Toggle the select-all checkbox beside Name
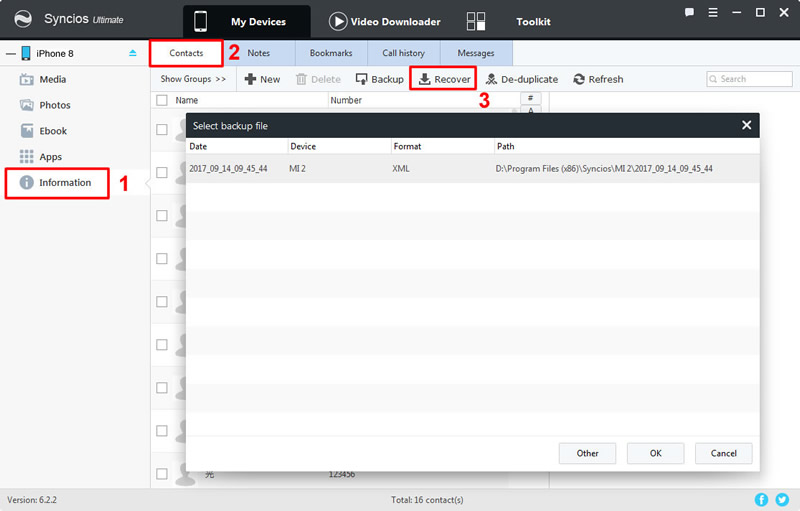 [x=162, y=100]
